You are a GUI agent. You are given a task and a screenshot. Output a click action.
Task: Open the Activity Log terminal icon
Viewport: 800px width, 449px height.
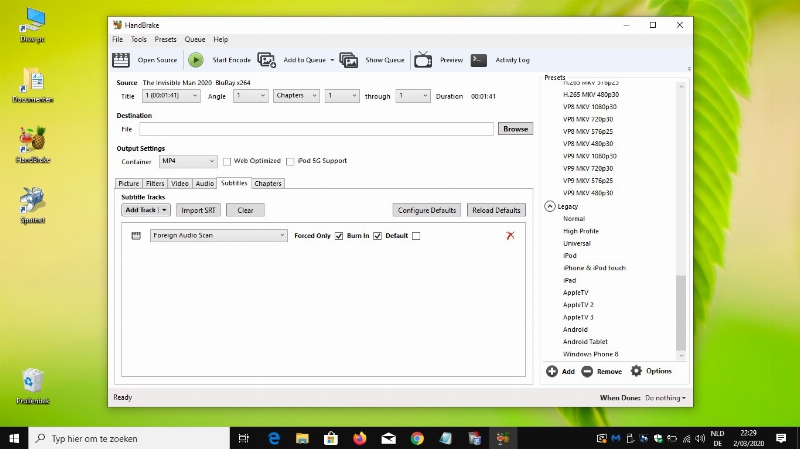(479, 60)
